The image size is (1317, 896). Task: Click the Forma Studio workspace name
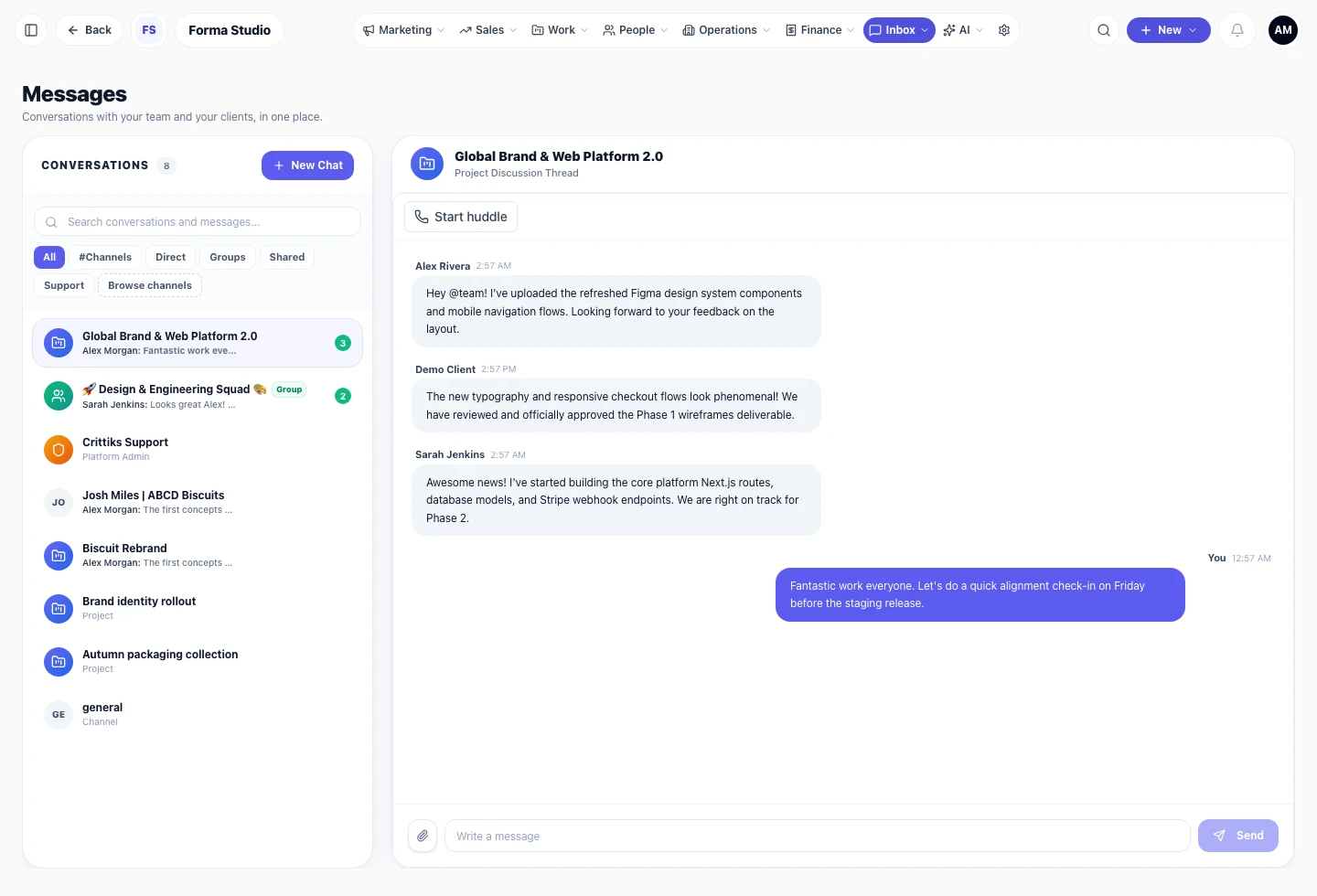230,30
